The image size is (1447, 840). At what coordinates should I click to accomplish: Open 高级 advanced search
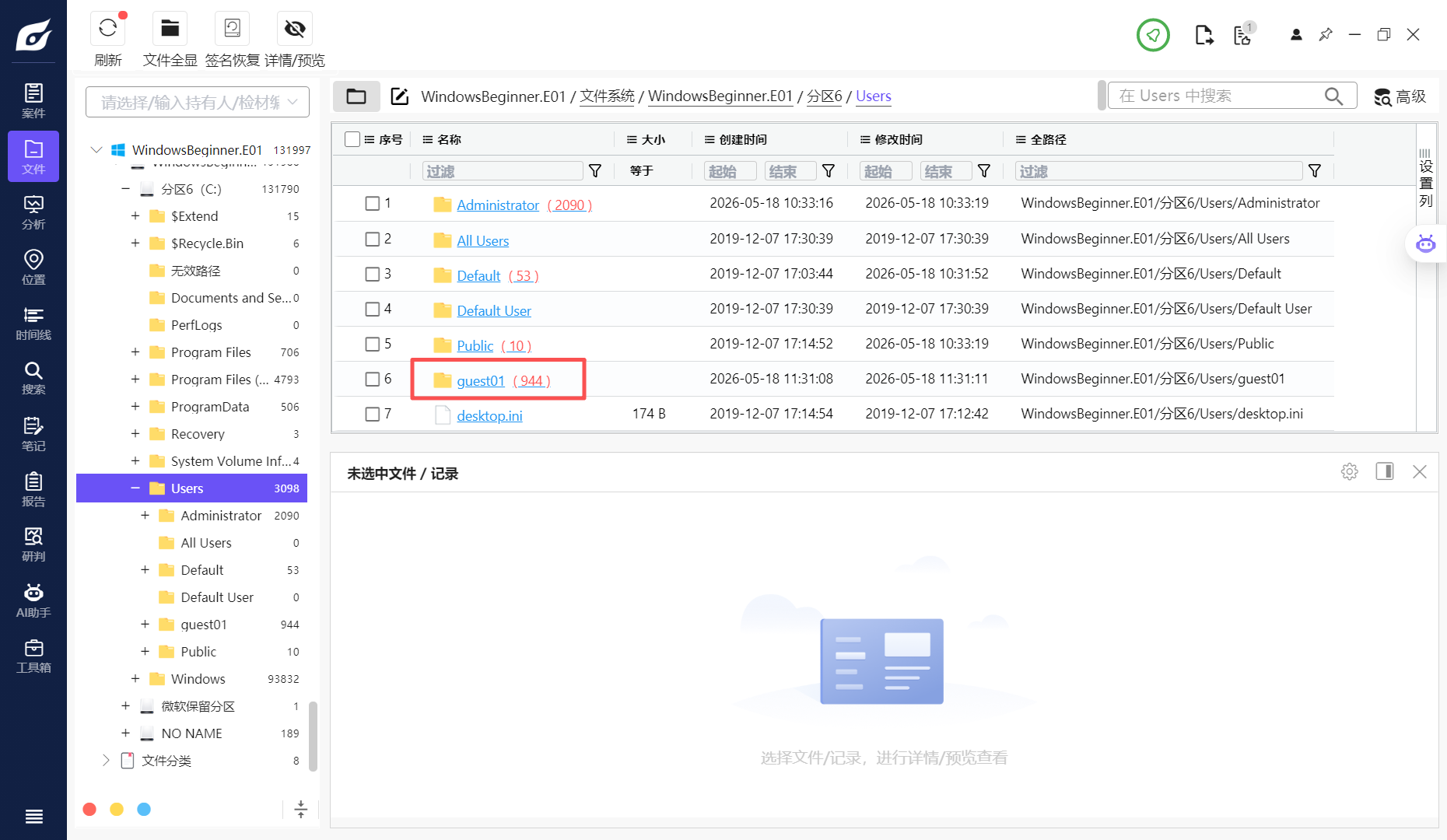click(1400, 96)
